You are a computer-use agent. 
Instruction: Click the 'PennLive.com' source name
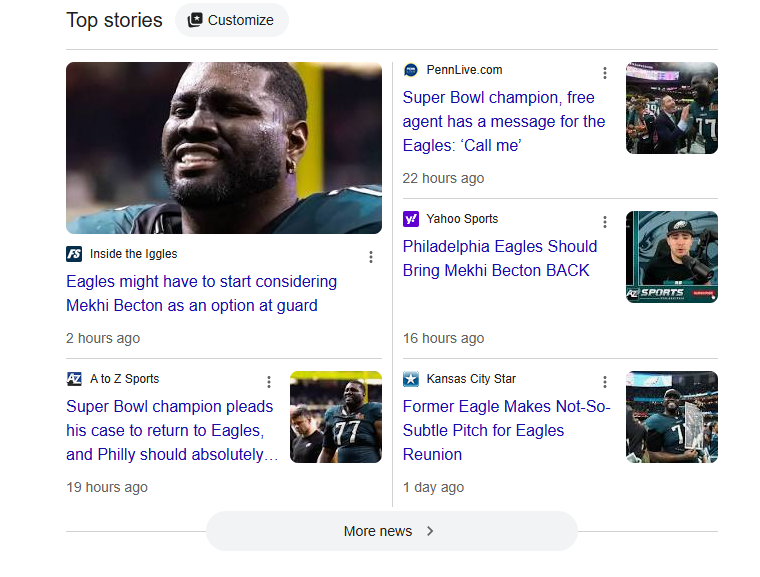tap(464, 70)
